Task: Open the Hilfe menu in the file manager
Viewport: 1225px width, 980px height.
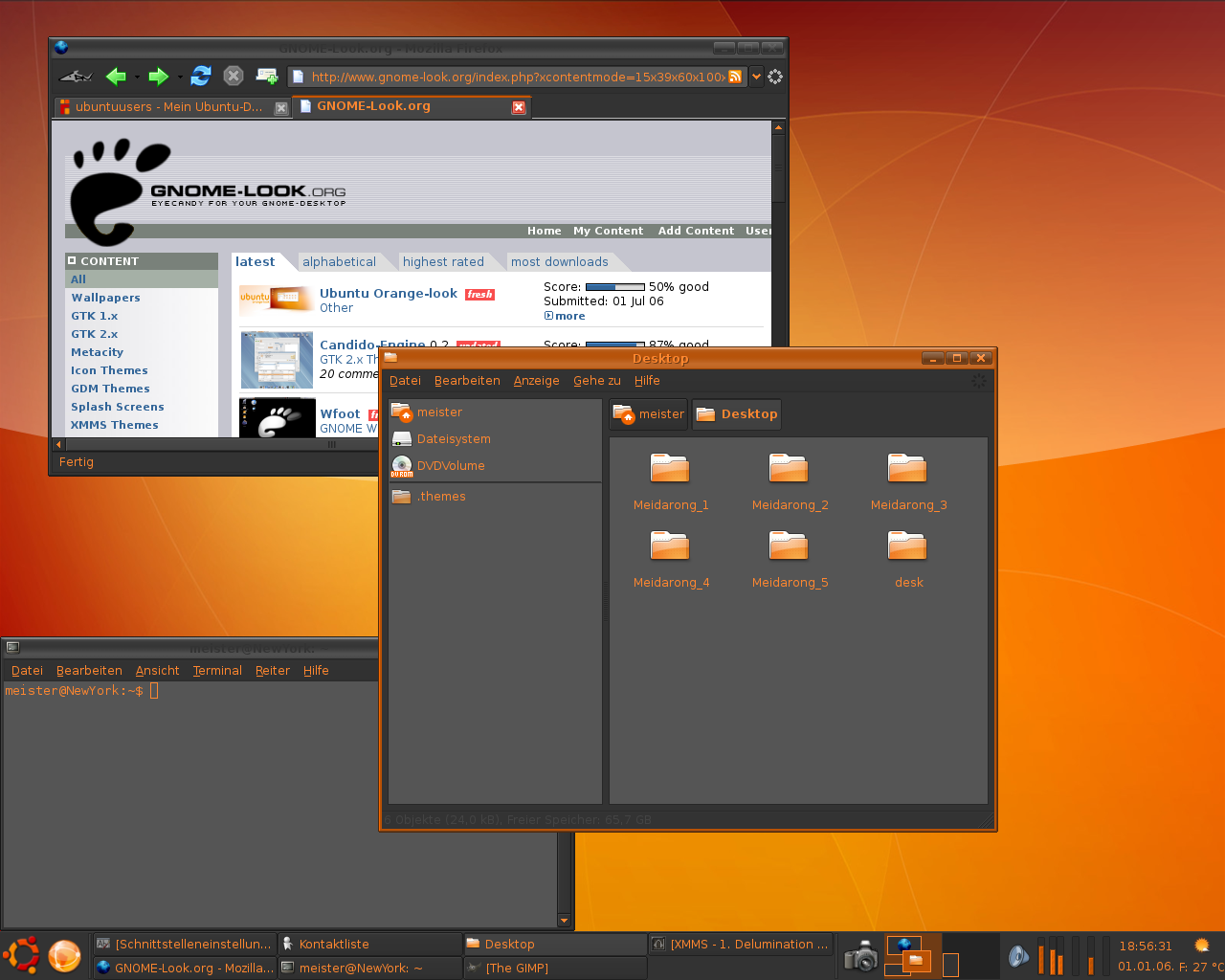Action: (x=647, y=380)
